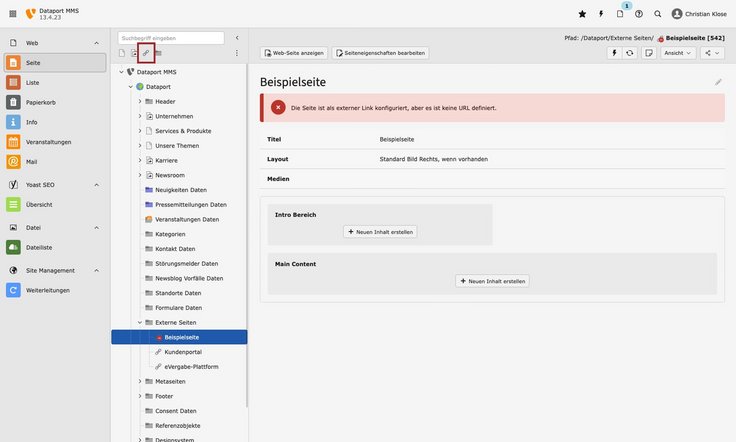Clear cache via top bar lightning icon
736x442 pixels.
click(601, 14)
